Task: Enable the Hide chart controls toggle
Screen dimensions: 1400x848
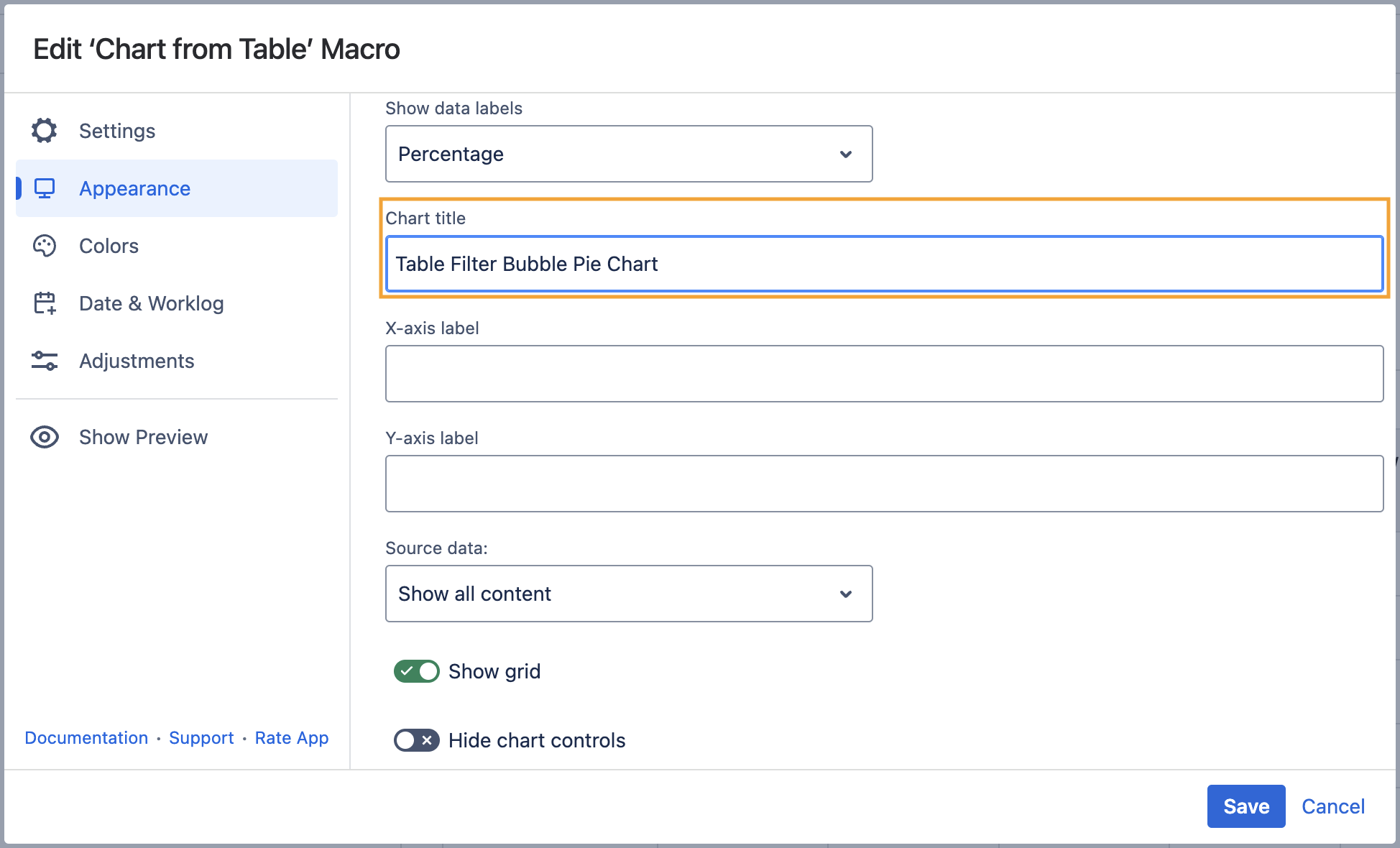Action: (x=417, y=740)
